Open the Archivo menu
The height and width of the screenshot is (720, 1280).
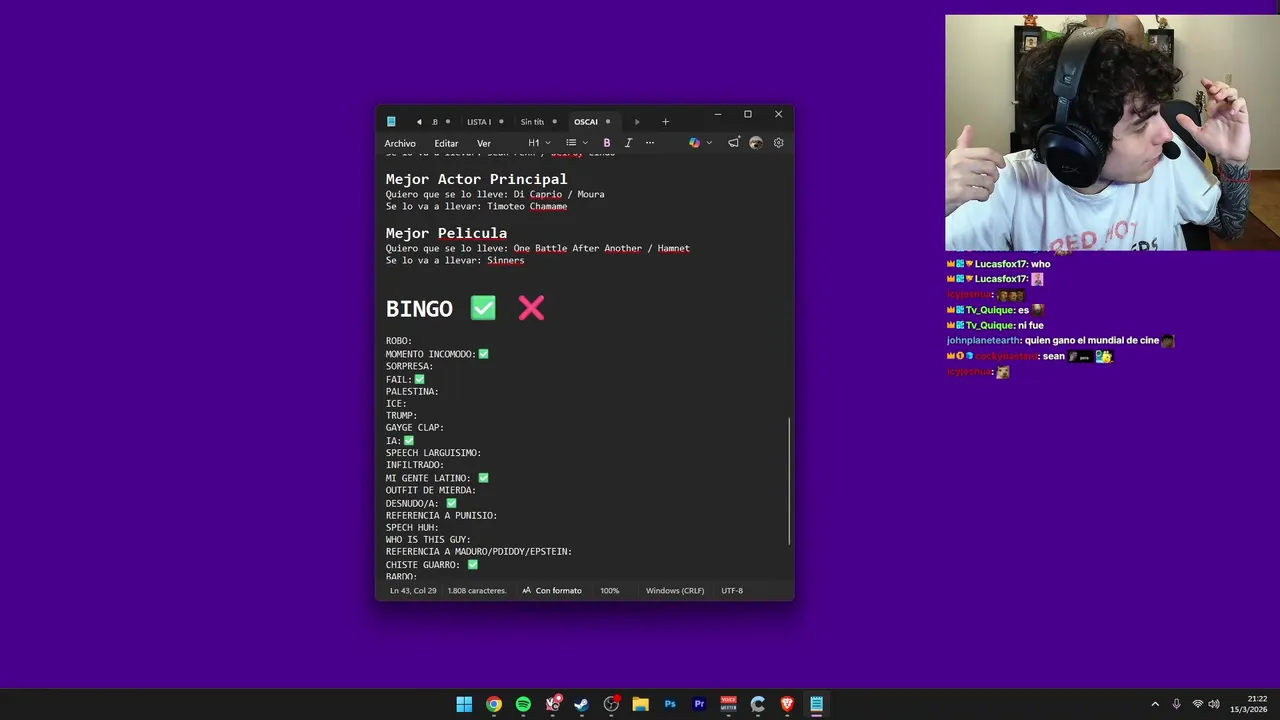click(x=400, y=144)
